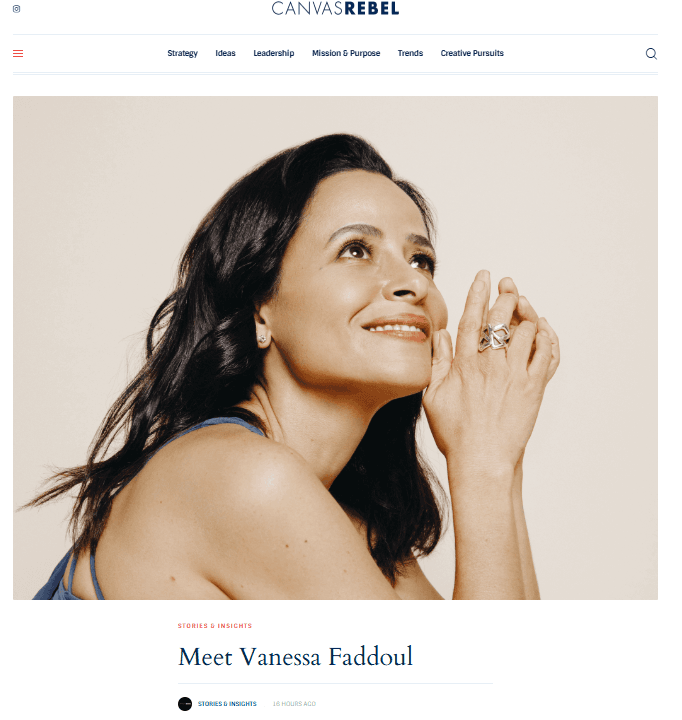The height and width of the screenshot is (720, 682).
Task: Click the earring in the hero image
Action: coord(262,339)
